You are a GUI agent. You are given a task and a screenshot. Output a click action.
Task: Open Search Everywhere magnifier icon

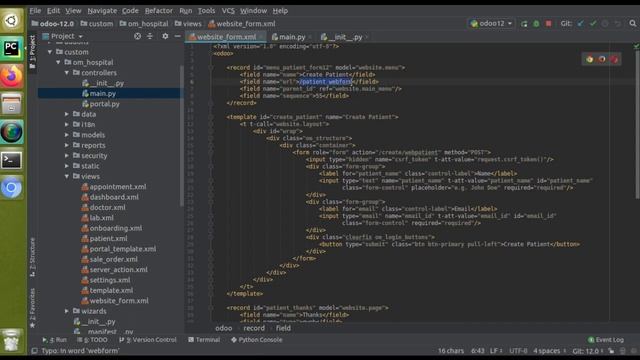[633, 24]
